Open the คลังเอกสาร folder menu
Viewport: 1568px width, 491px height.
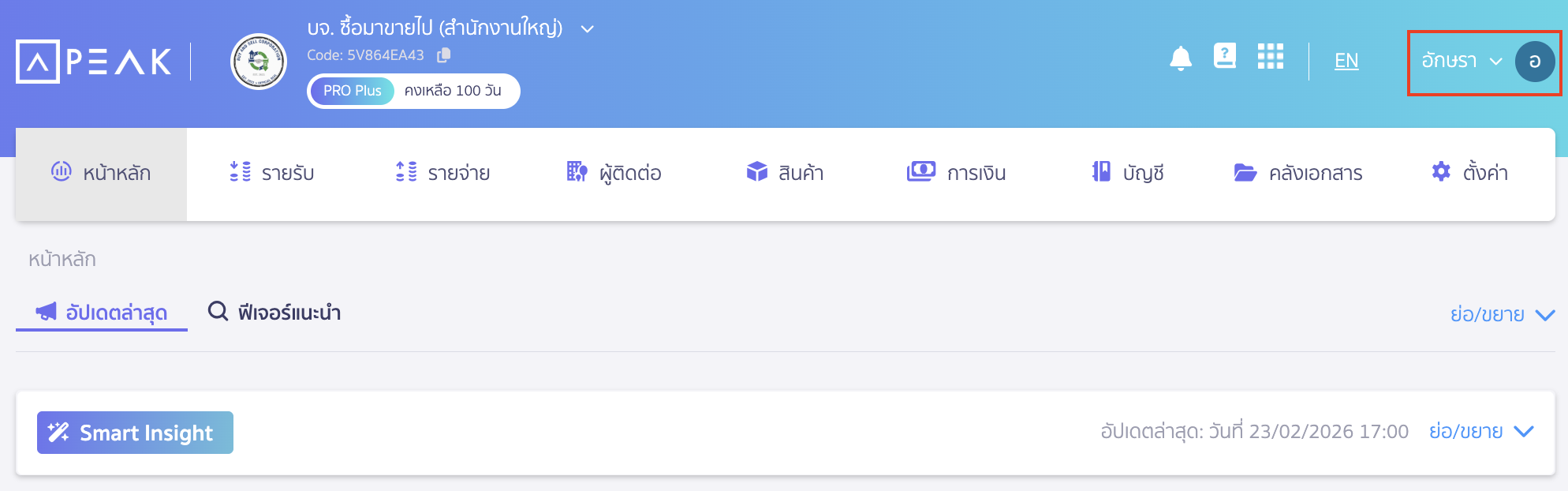(x=1297, y=173)
